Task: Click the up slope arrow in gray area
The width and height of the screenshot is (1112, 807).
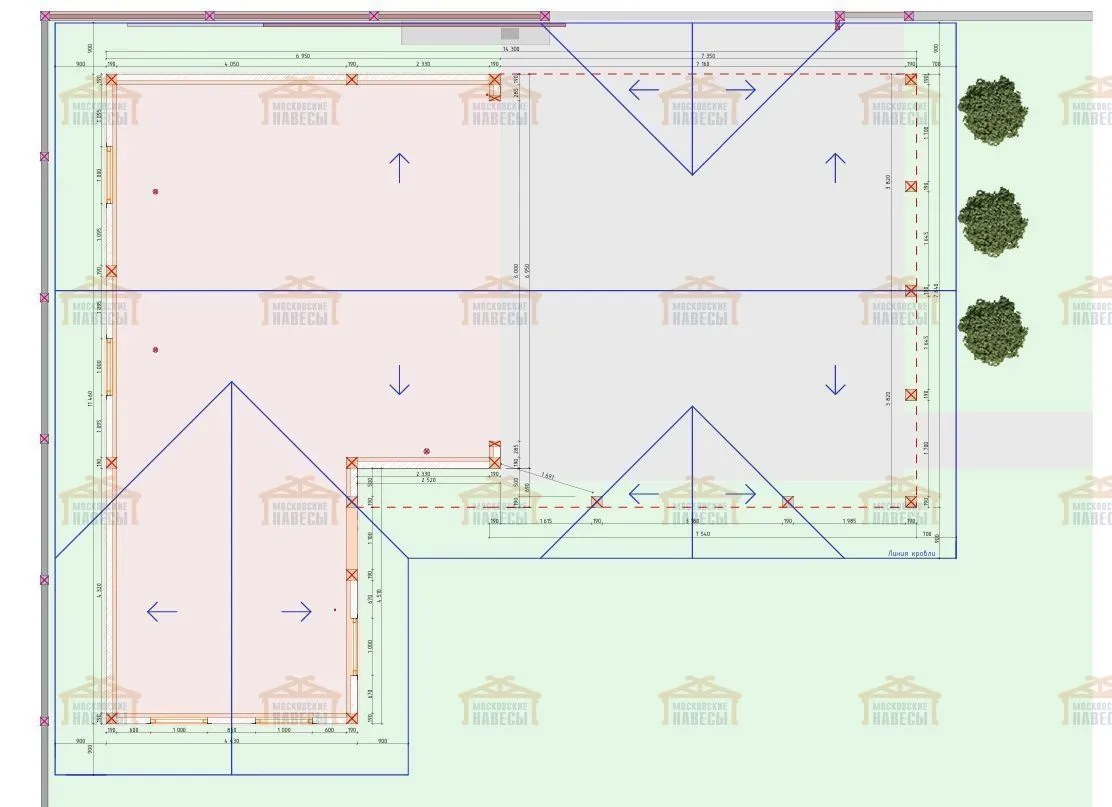Action: [x=834, y=167]
